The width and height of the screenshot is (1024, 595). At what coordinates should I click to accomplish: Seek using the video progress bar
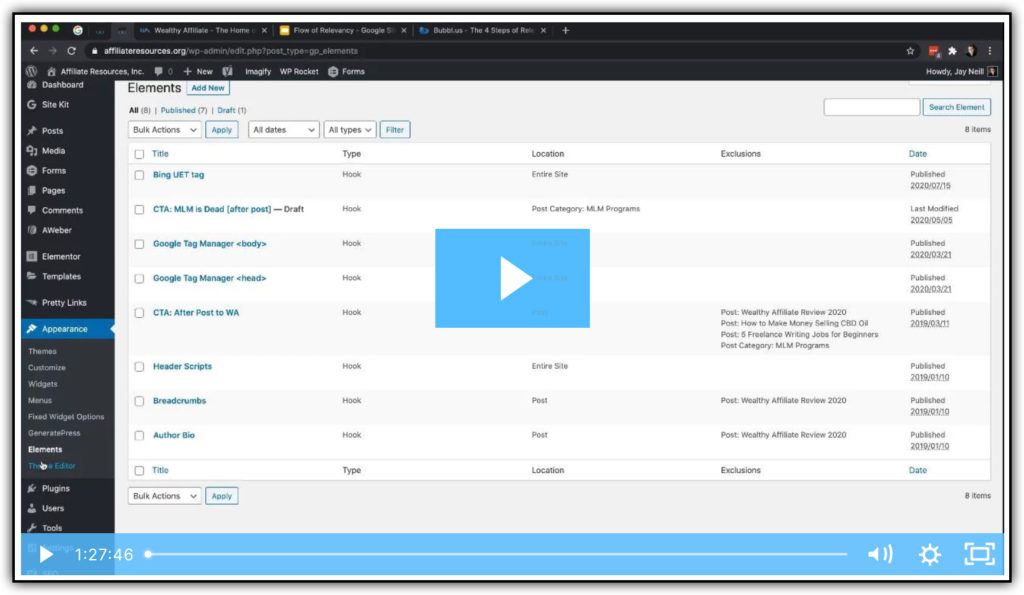pos(497,555)
